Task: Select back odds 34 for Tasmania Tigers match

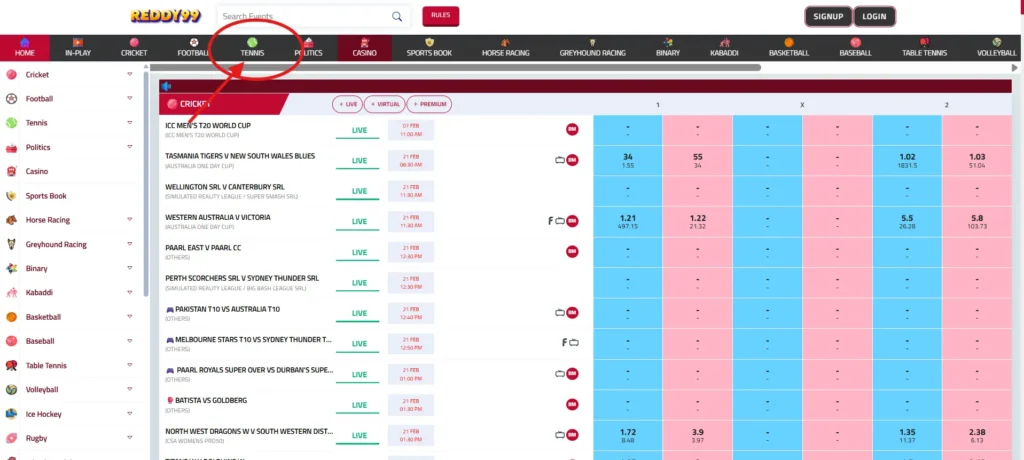Action: [628, 160]
